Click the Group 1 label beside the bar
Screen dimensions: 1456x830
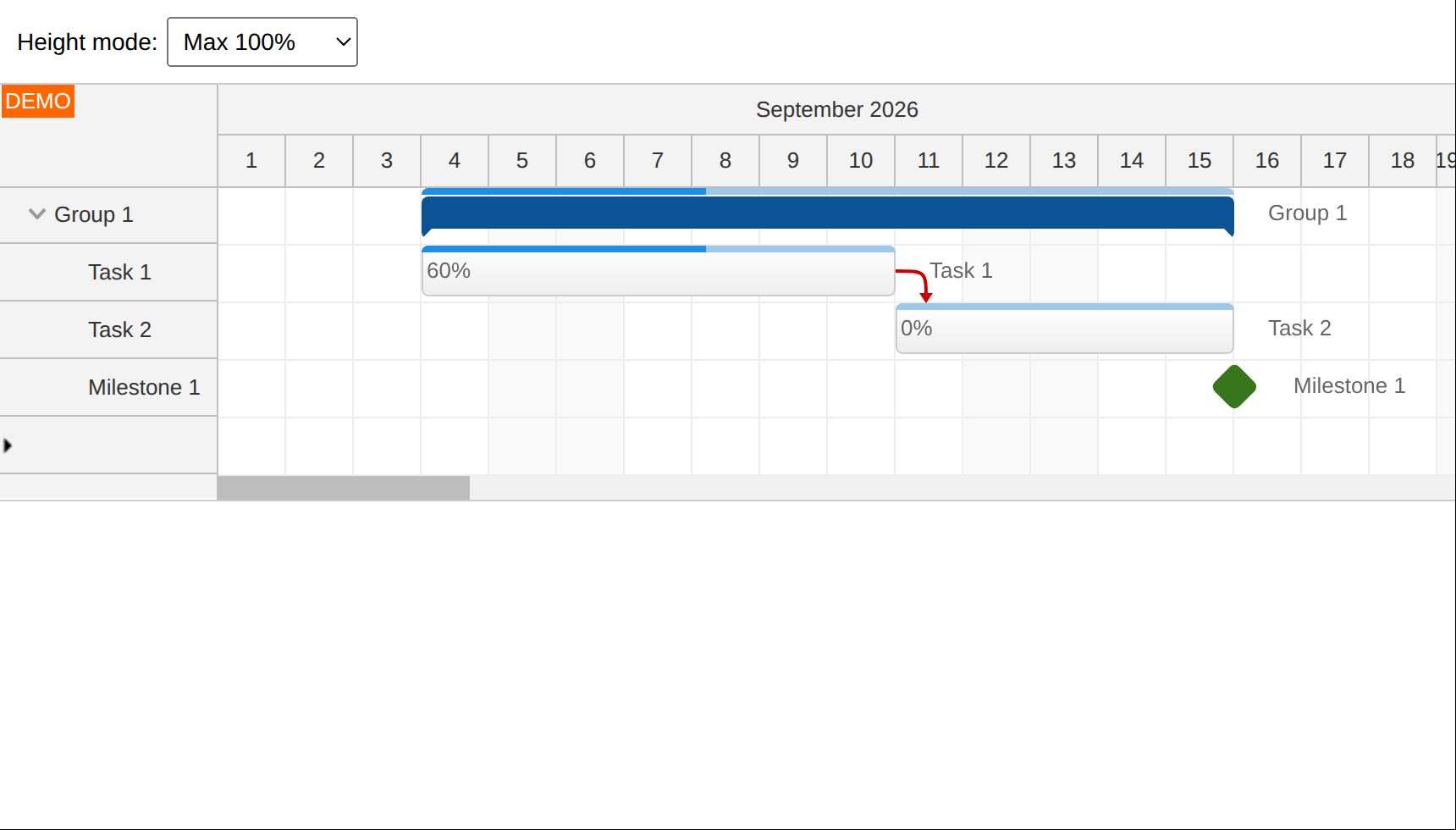1307,213
